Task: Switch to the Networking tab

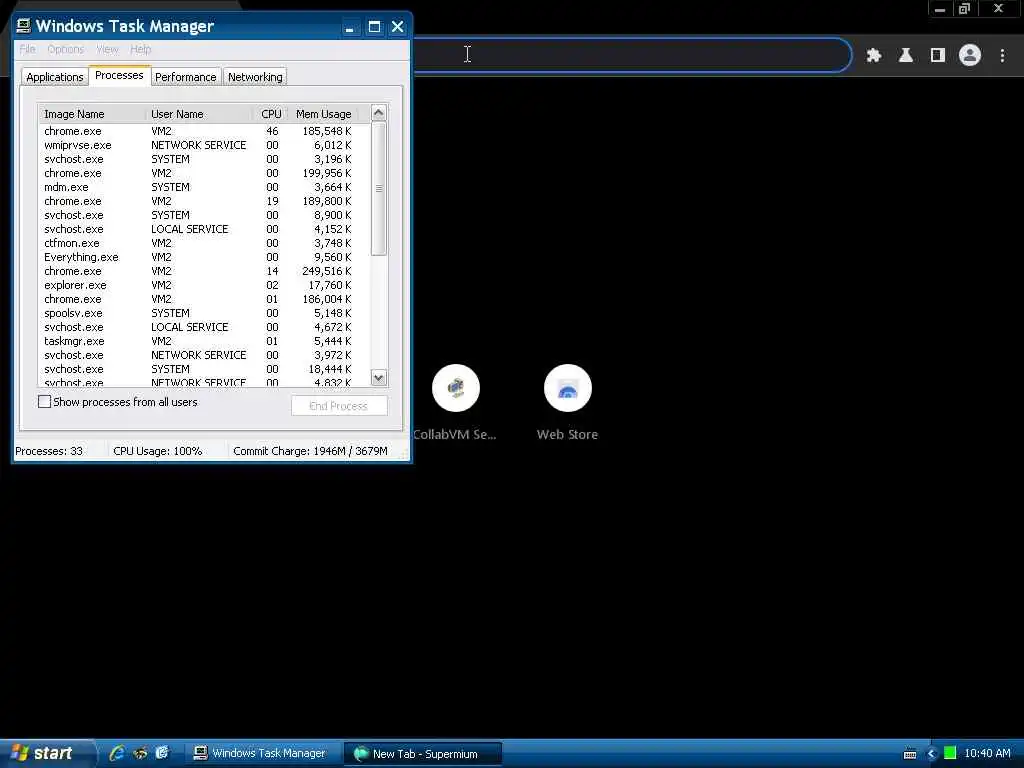Action: pyautogui.click(x=255, y=77)
